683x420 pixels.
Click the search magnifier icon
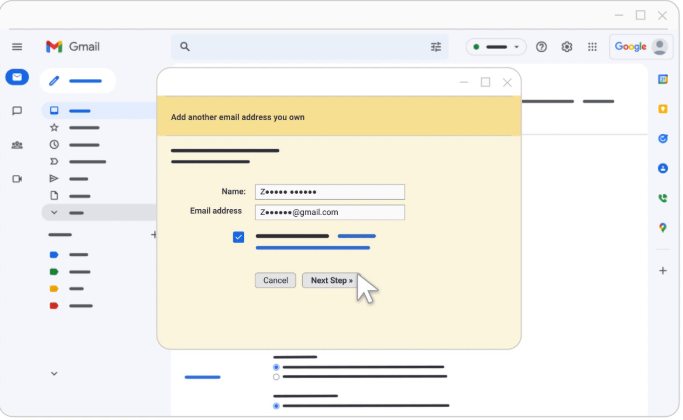click(185, 47)
